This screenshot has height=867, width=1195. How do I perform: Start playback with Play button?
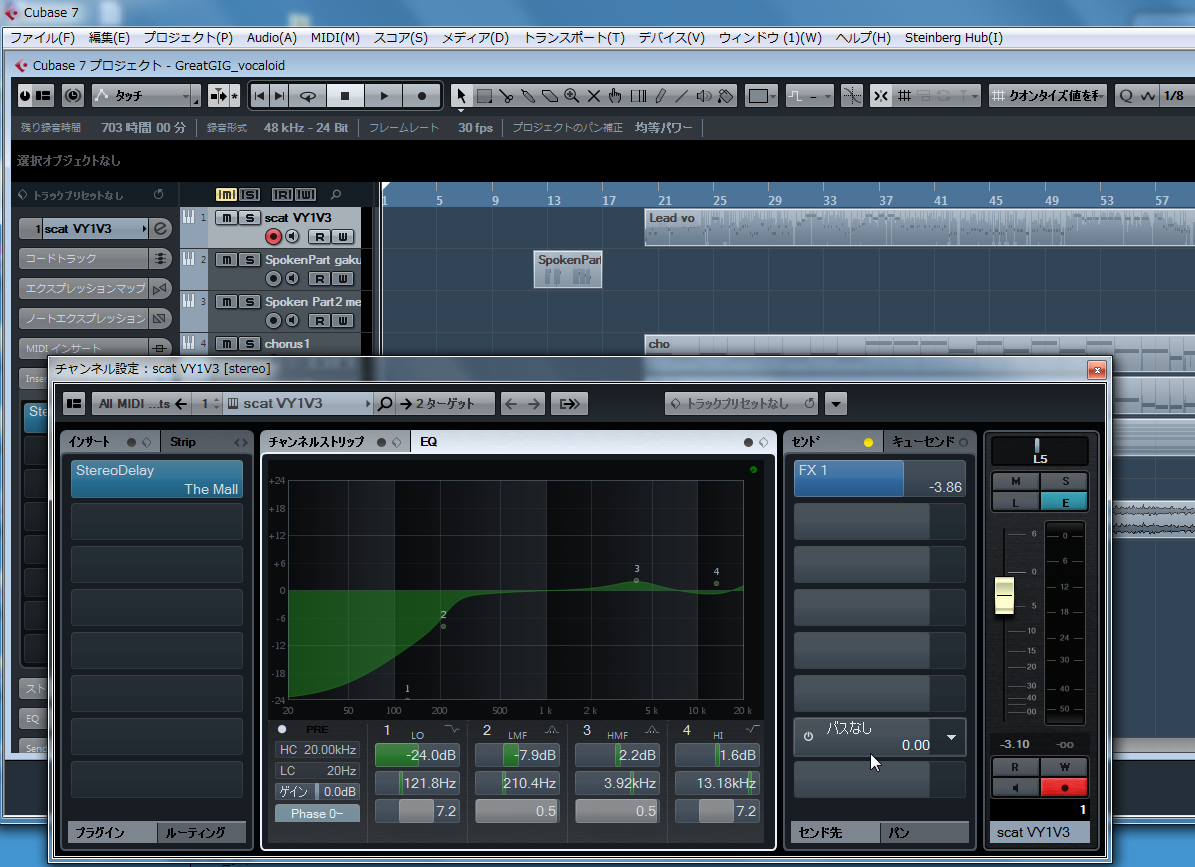[x=384, y=96]
